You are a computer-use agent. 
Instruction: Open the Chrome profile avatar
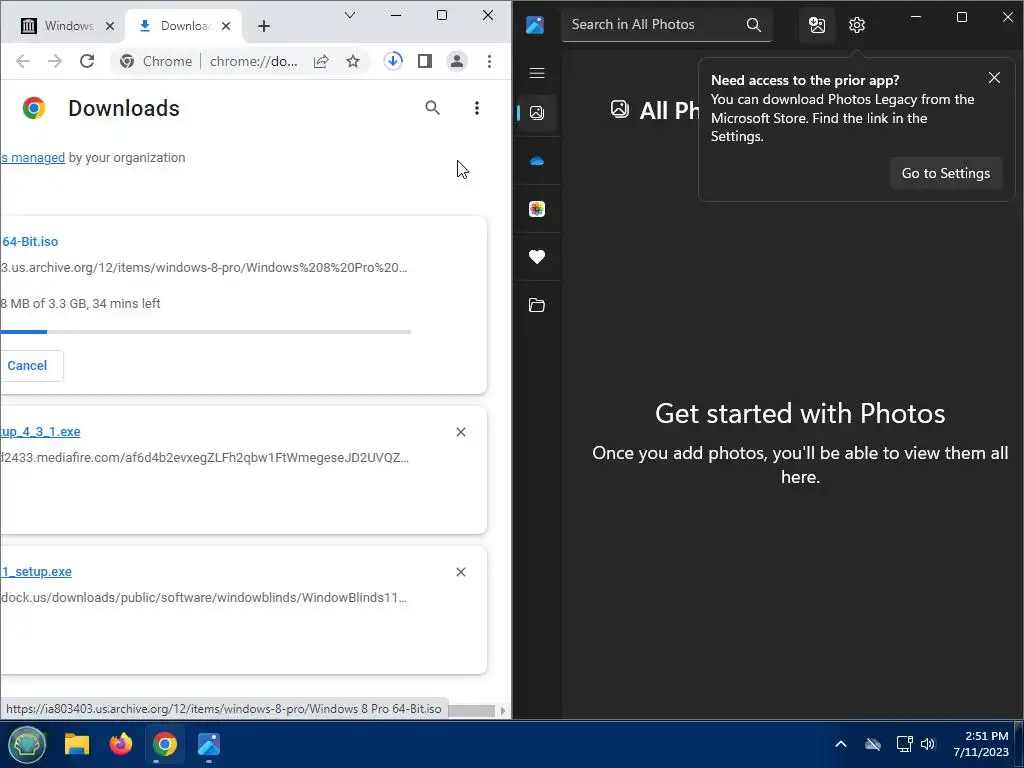456,61
